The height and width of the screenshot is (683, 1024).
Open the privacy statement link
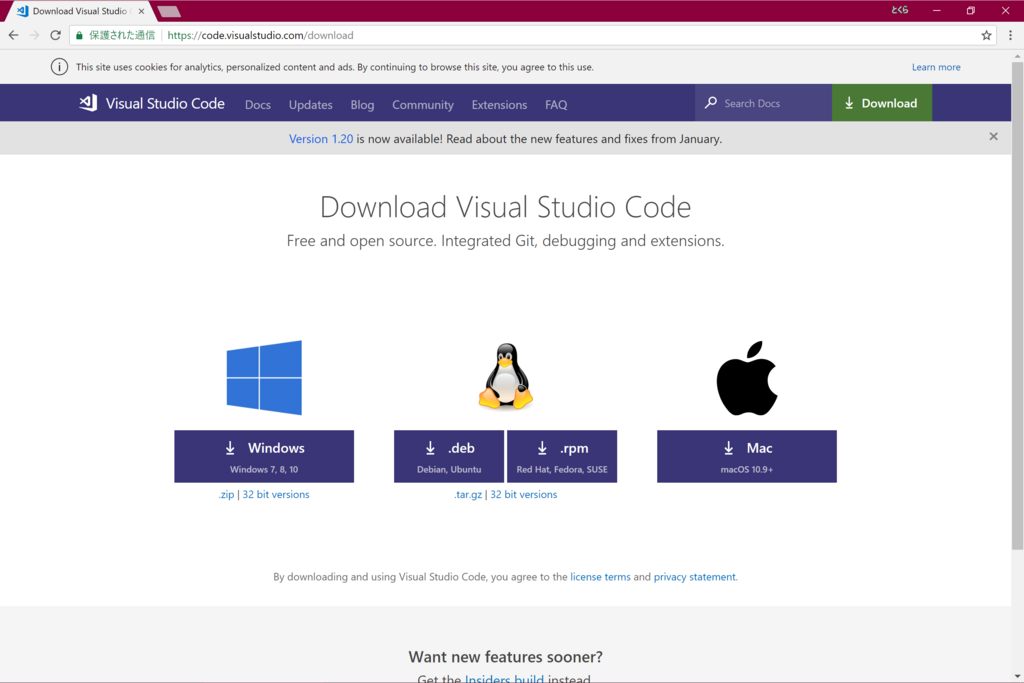pyautogui.click(x=694, y=577)
